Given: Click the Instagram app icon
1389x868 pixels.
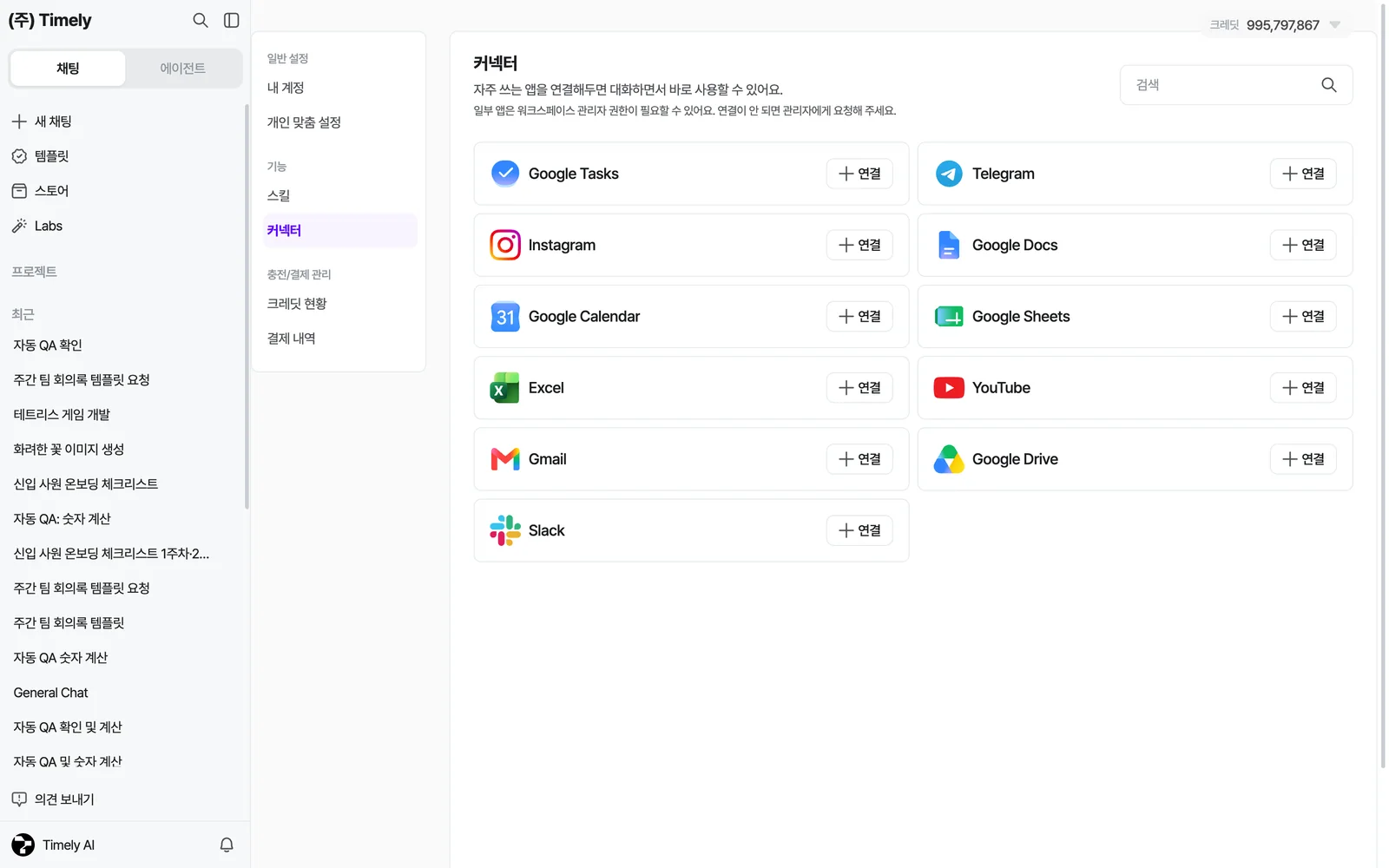Looking at the screenshot, I should (505, 245).
